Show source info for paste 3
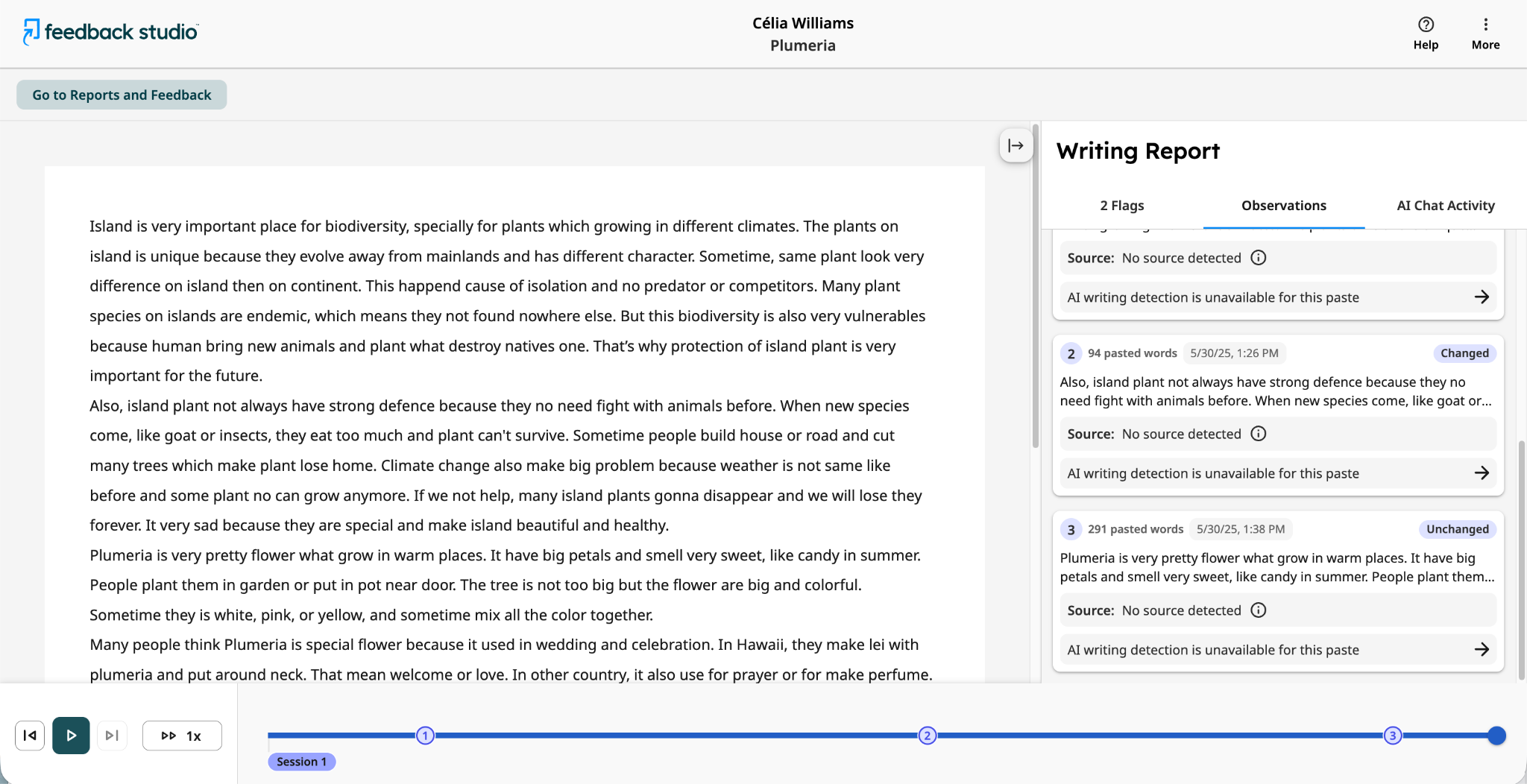Screen dimensions: 1527x784 pyautogui.click(x=1259, y=610)
